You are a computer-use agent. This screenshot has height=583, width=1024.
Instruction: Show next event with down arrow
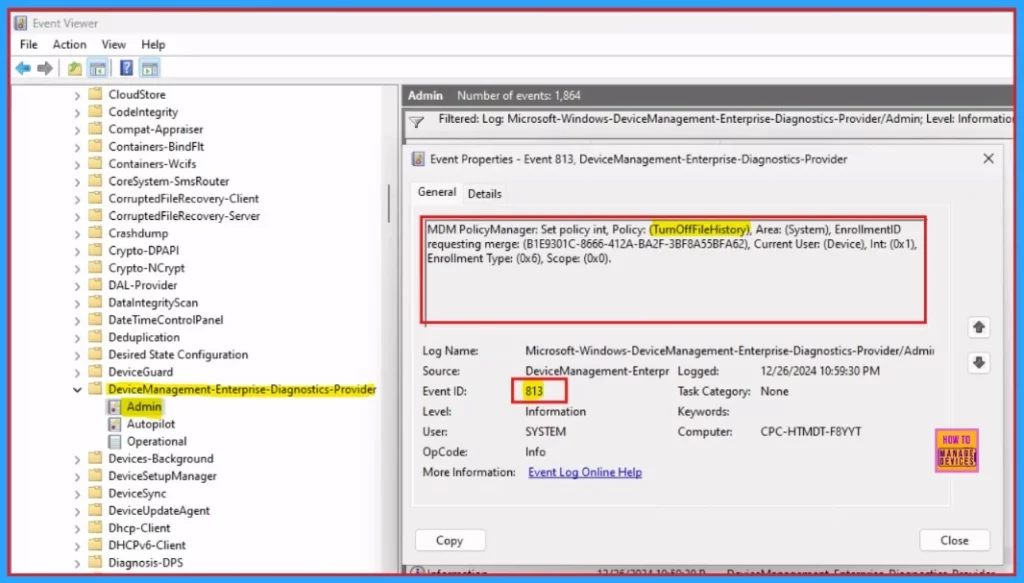(x=978, y=362)
